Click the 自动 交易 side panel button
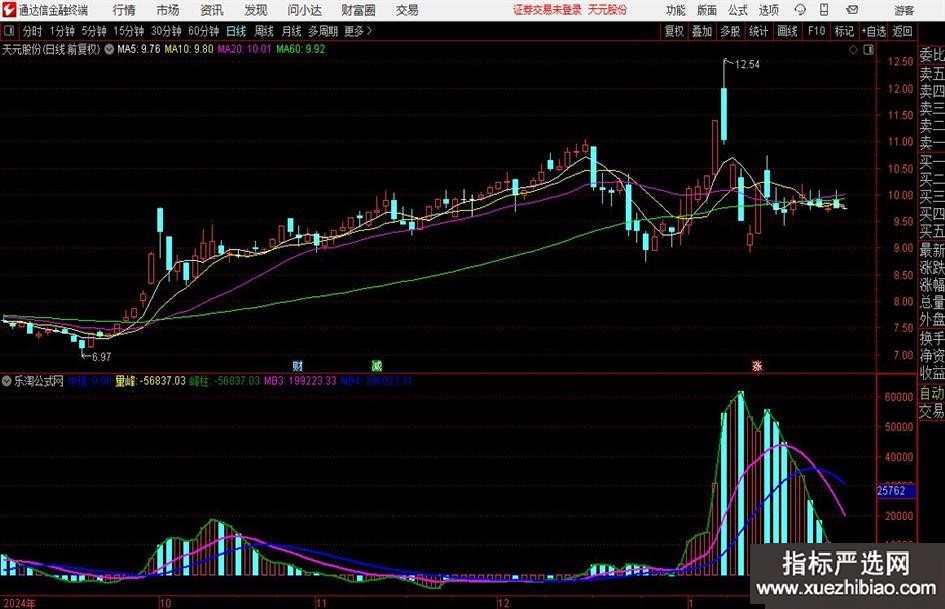The width and height of the screenshot is (945, 609). click(x=932, y=402)
